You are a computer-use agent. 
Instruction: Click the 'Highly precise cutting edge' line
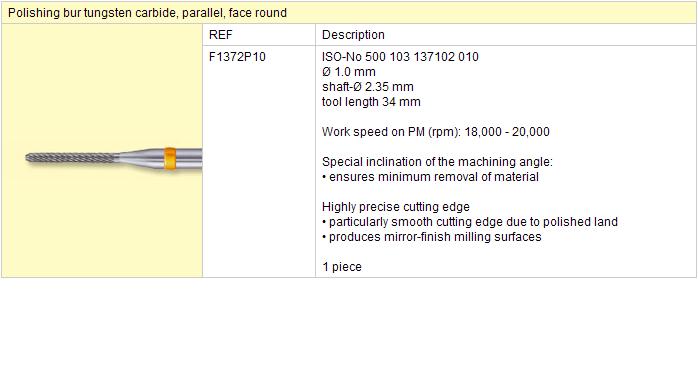coord(396,207)
